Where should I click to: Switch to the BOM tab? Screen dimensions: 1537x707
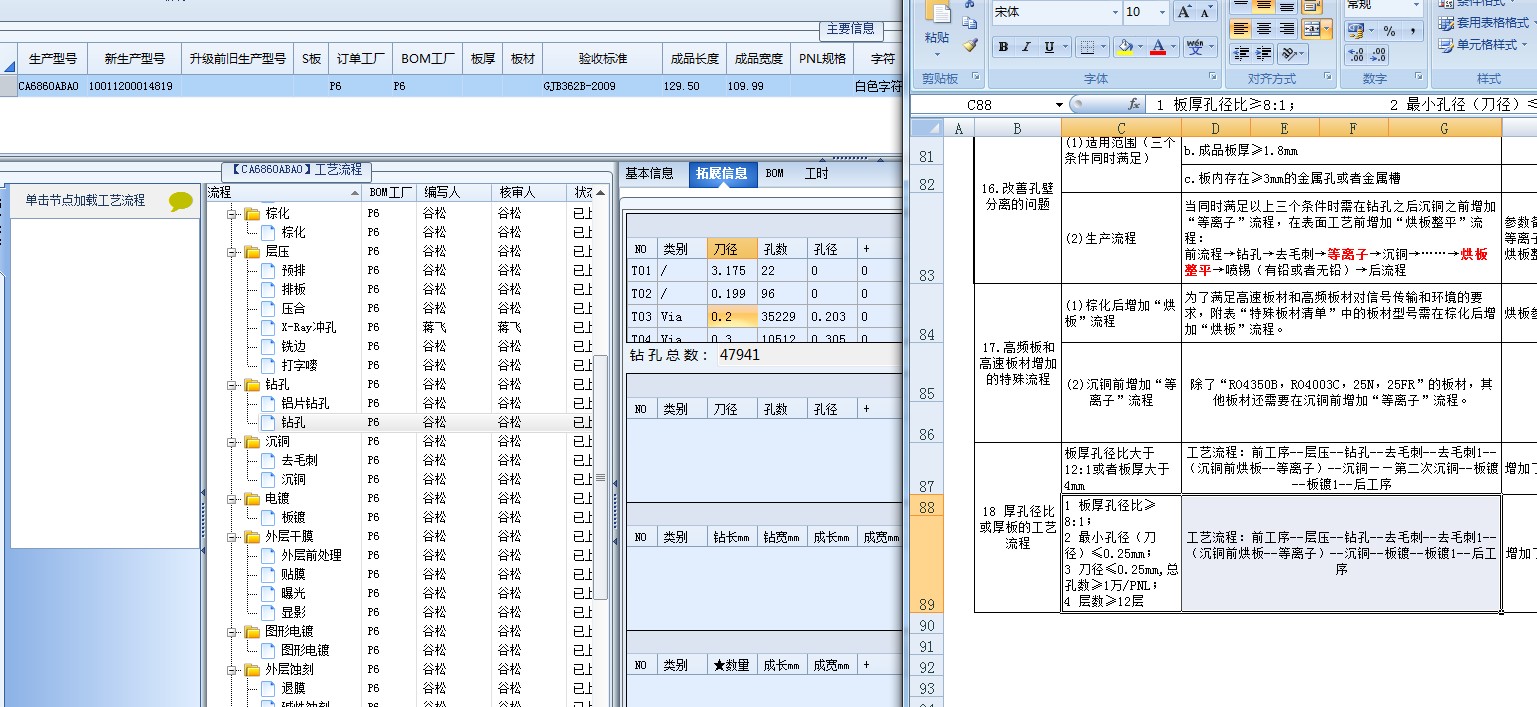click(775, 173)
